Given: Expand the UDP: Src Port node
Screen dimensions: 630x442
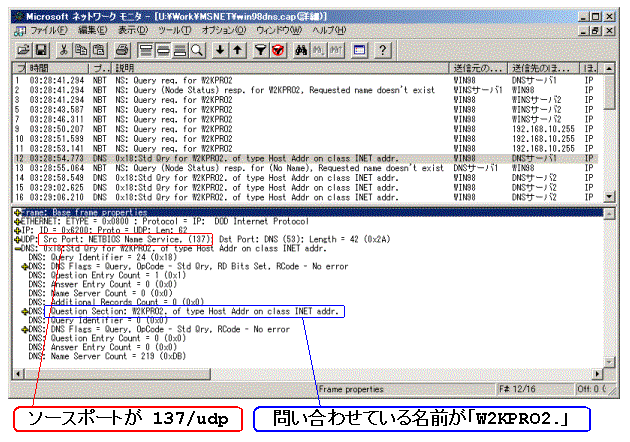Looking at the screenshot, I should pyautogui.click(x=17, y=239).
